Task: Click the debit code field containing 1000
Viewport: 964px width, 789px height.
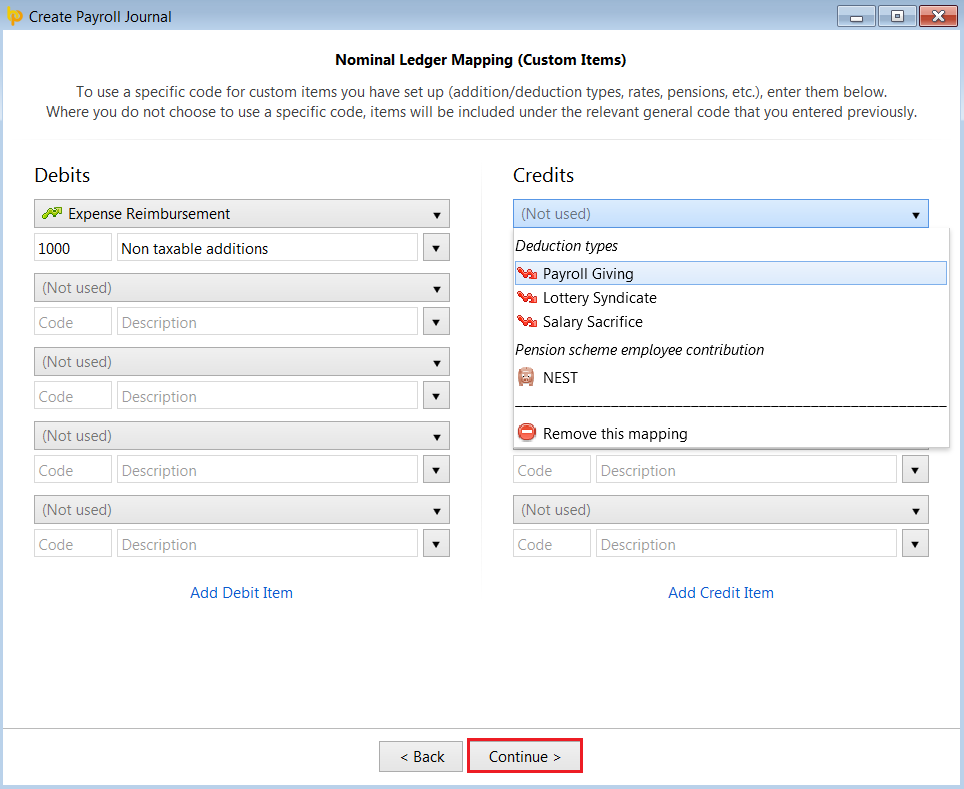Action: pyautogui.click(x=73, y=248)
